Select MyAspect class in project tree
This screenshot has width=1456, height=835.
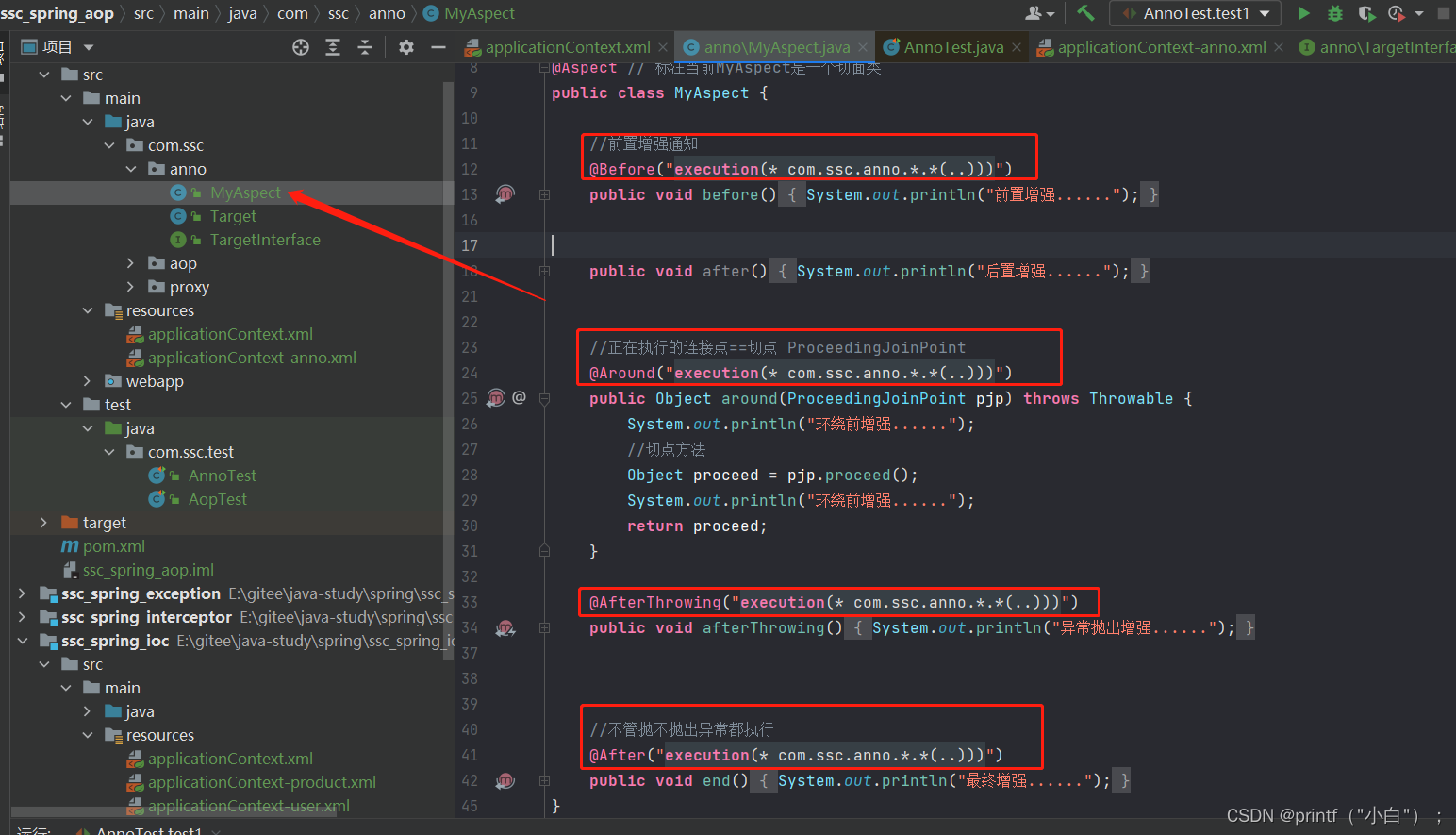click(245, 192)
